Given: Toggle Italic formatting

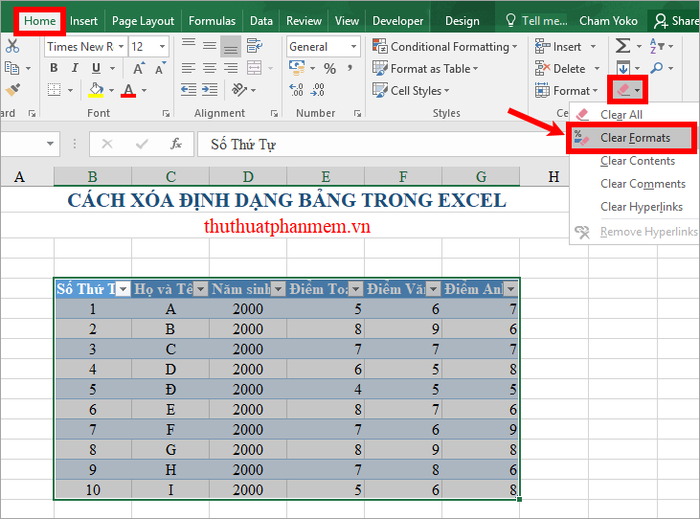Looking at the screenshot, I should pos(76,68).
